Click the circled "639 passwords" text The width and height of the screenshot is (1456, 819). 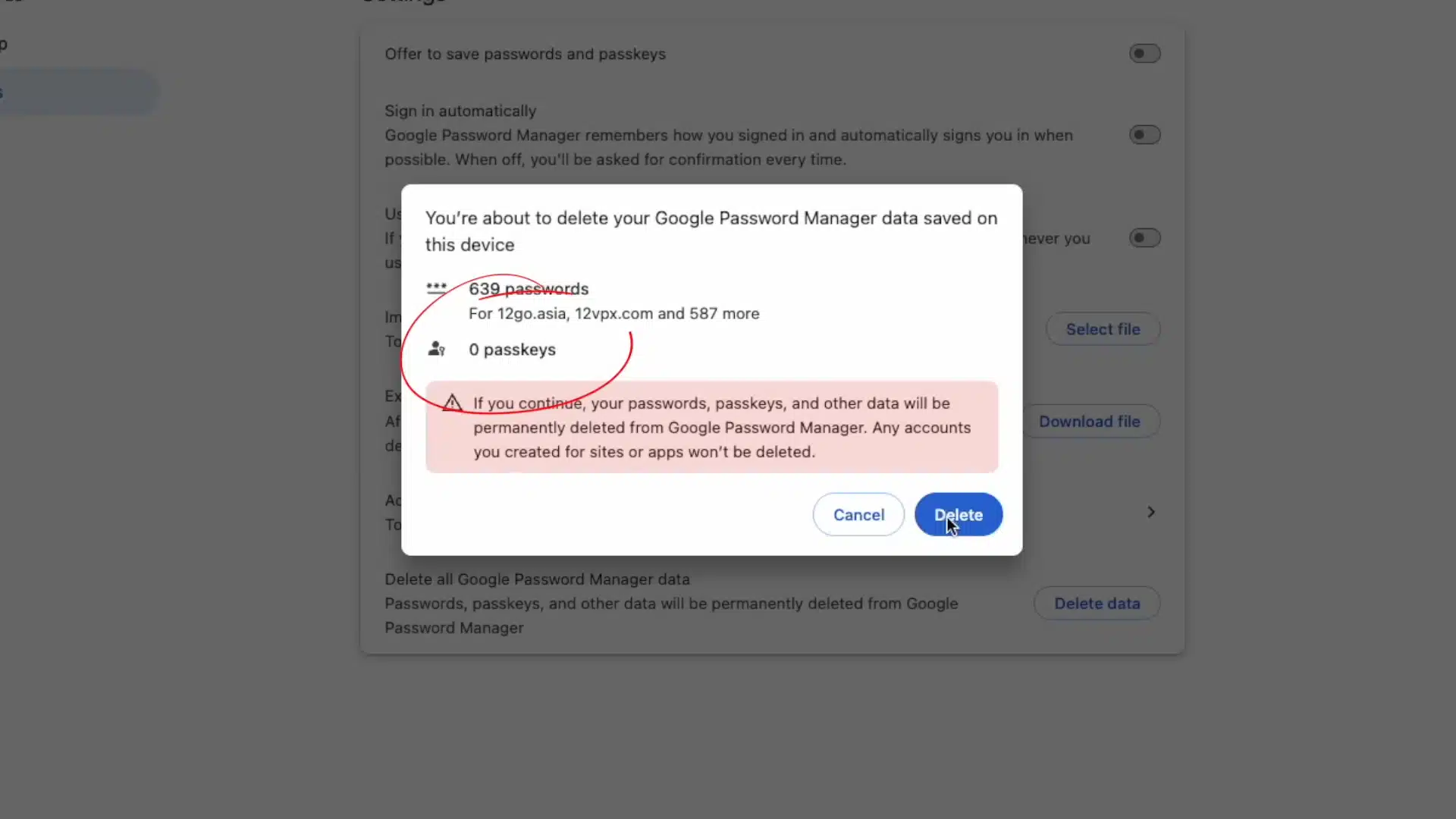coord(529,289)
